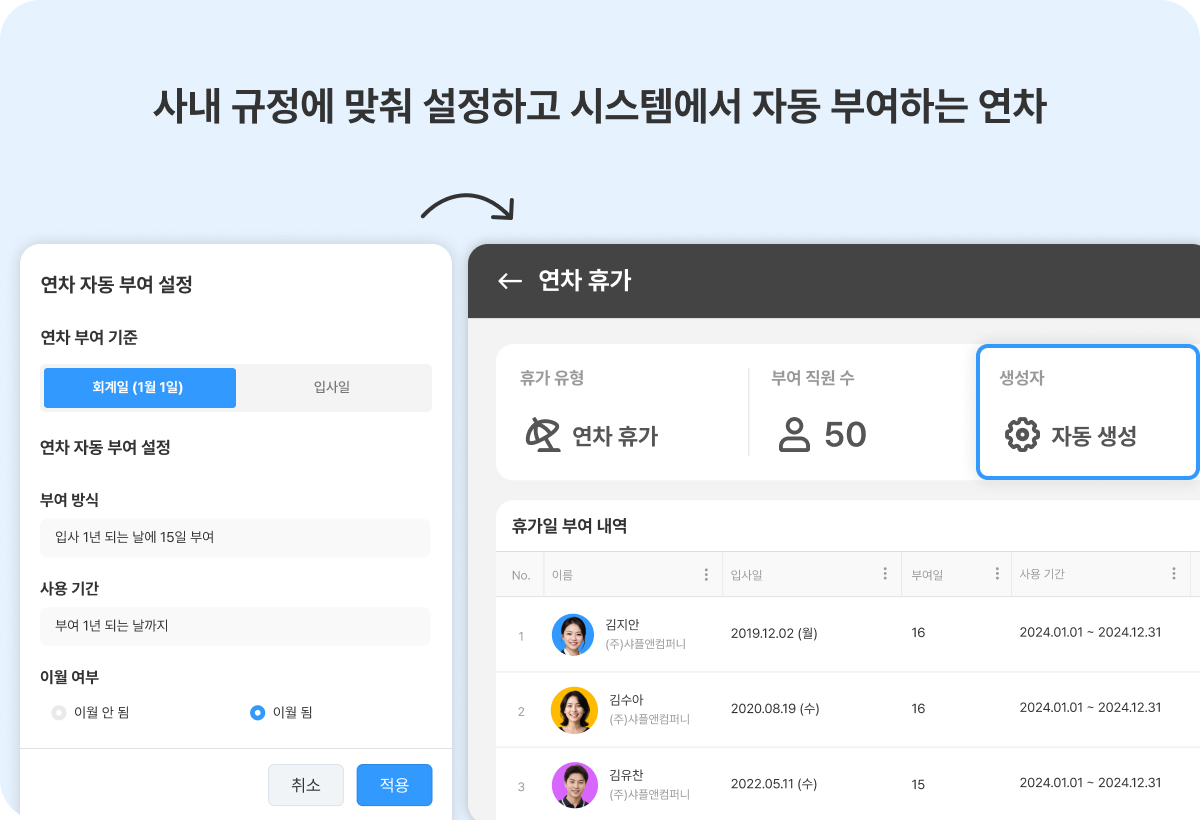Click 김유찬's profile photo

pos(573,785)
